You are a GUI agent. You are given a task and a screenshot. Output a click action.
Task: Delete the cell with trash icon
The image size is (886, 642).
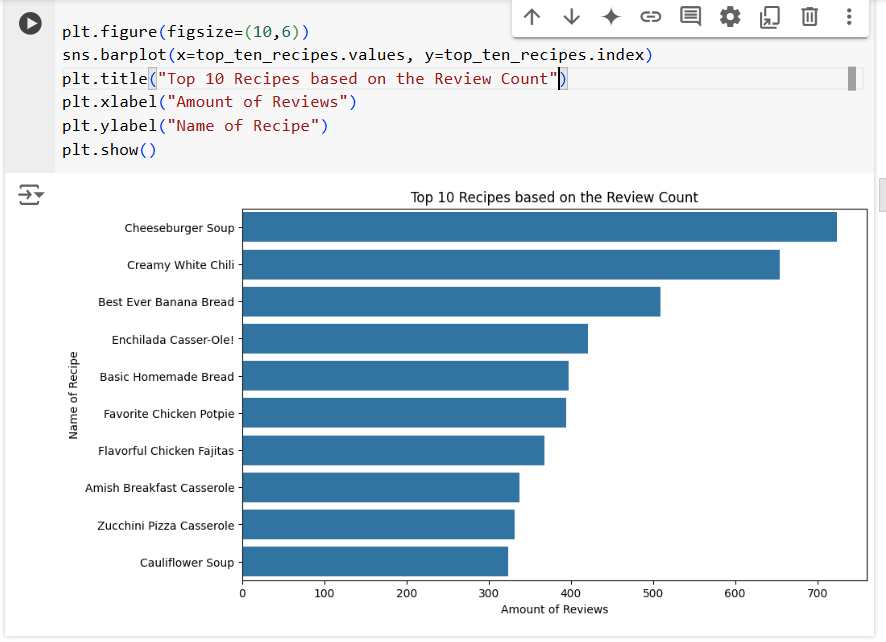(x=809, y=16)
